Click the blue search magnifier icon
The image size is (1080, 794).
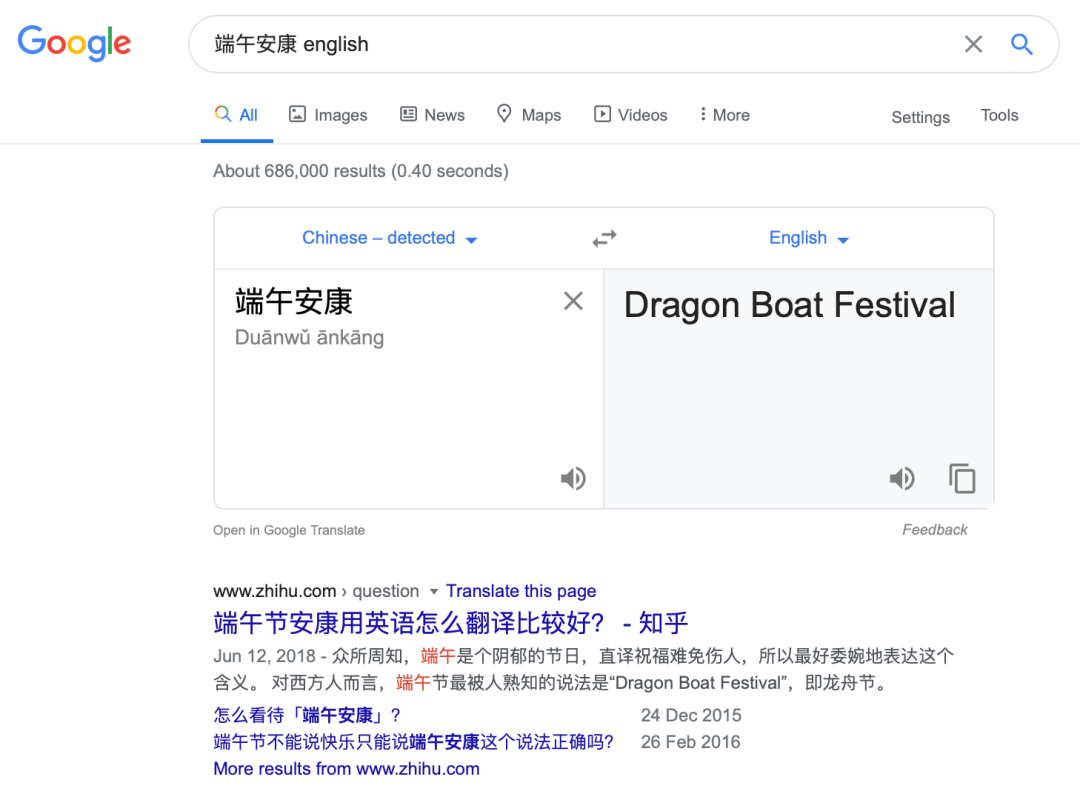pyautogui.click(x=1021, y=44)
